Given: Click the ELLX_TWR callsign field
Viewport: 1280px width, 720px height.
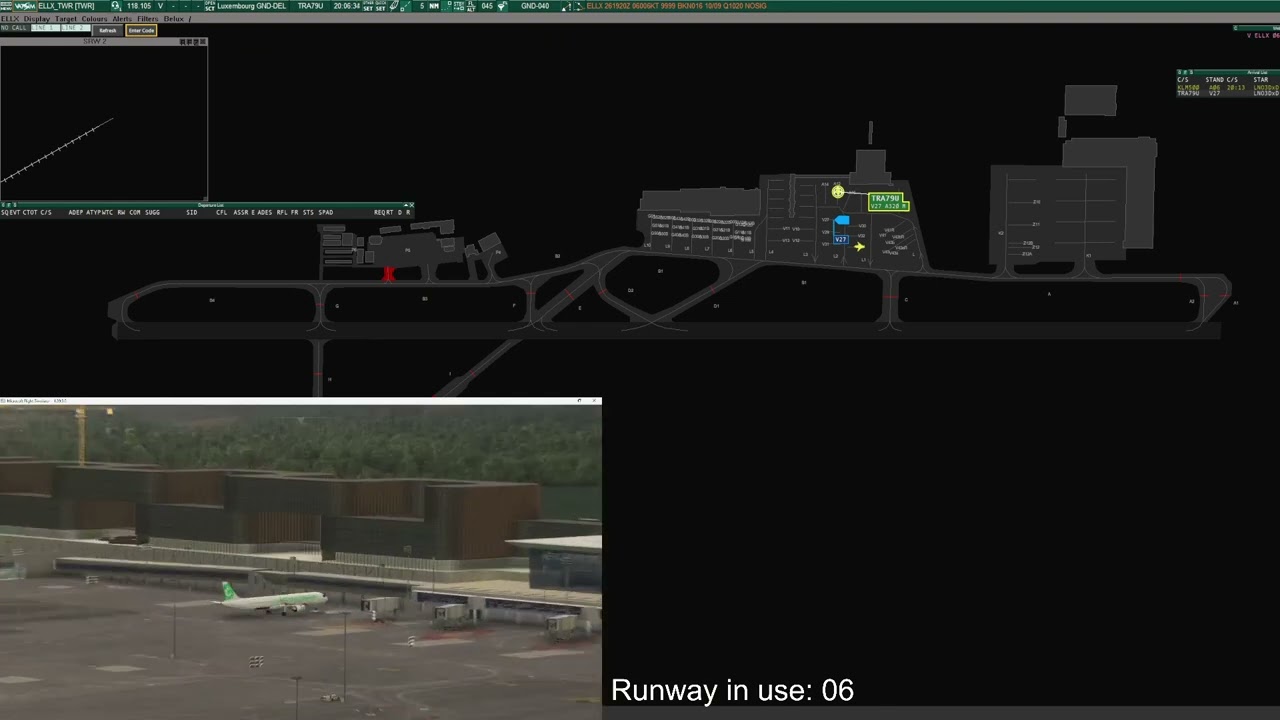Looking at the screenshot, I should (x=66, y=6).
